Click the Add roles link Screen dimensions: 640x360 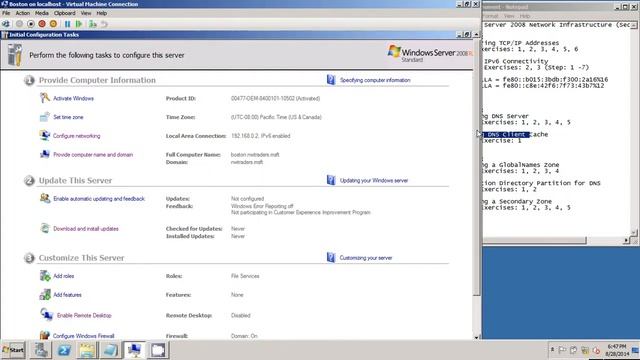(64, 276)
